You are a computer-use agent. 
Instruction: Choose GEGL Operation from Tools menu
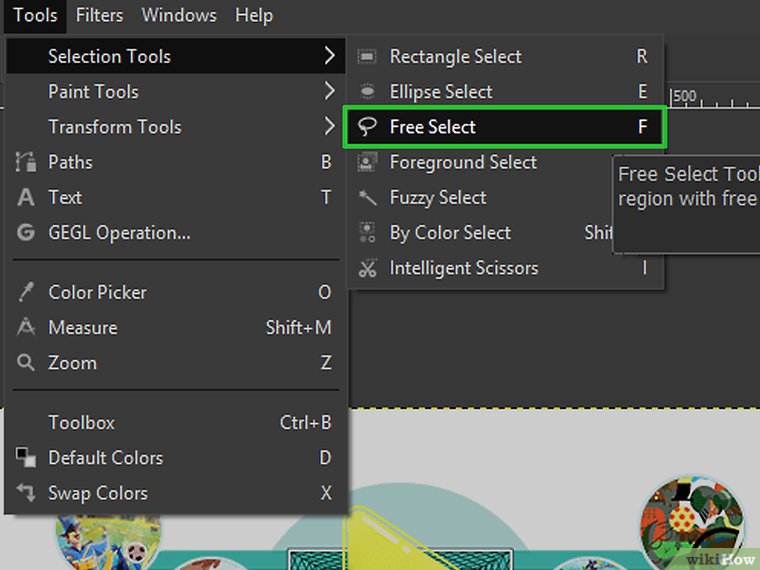[119, 233]
